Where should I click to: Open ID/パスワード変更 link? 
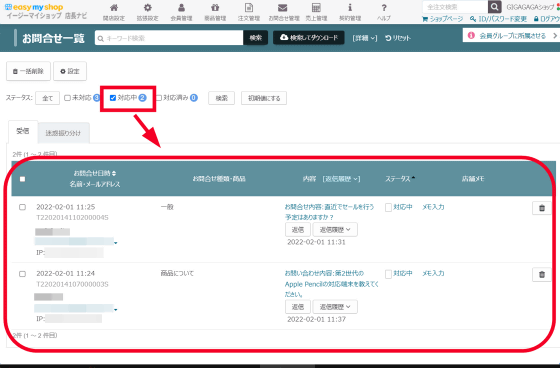tap(499, 19)
